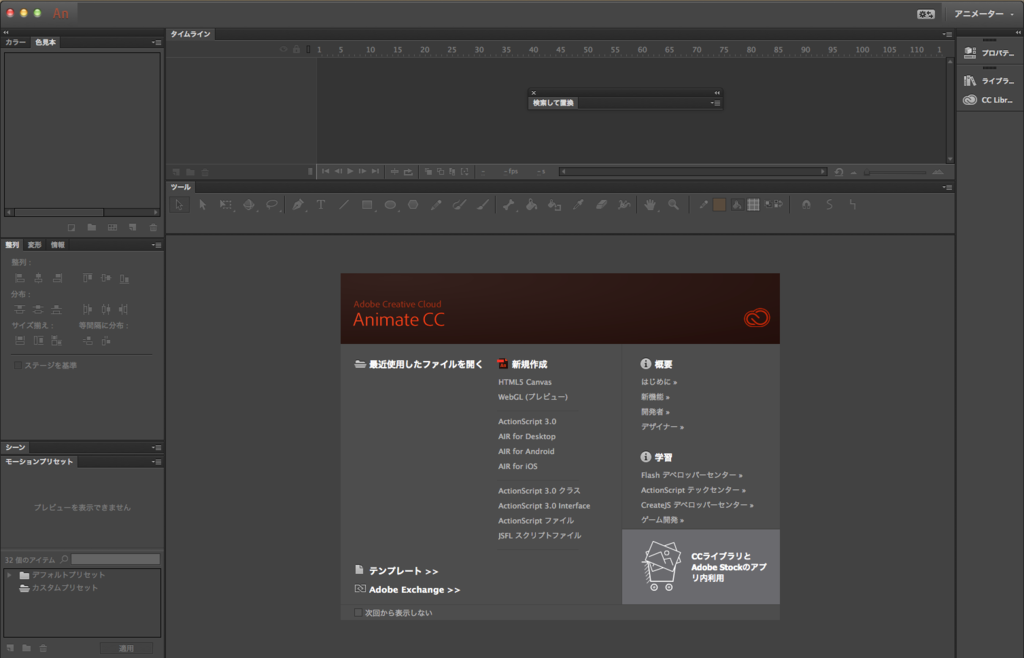Viewport: 1024px width, 658px height.
Task: Collapse the 検索して置換 floating panel
Action: [717, 93]
